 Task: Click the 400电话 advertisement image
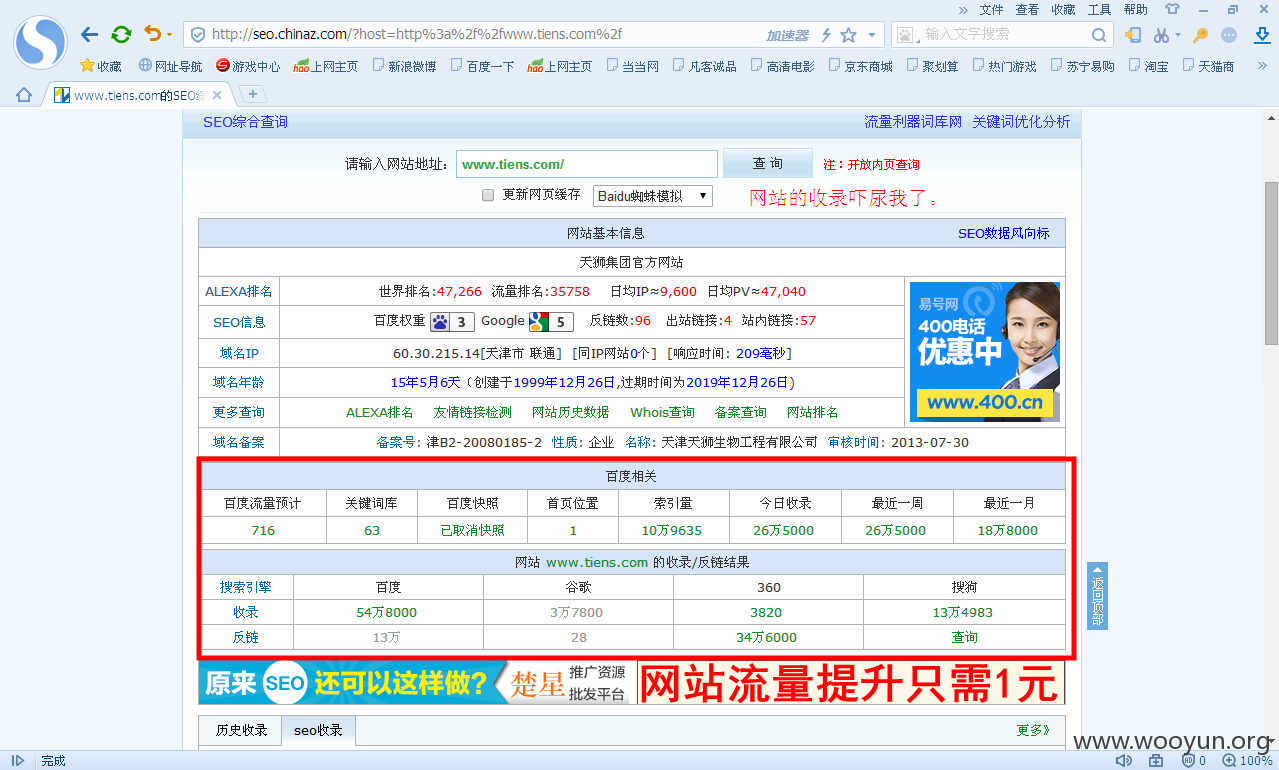pyautogui.click(x=985, y=351)
